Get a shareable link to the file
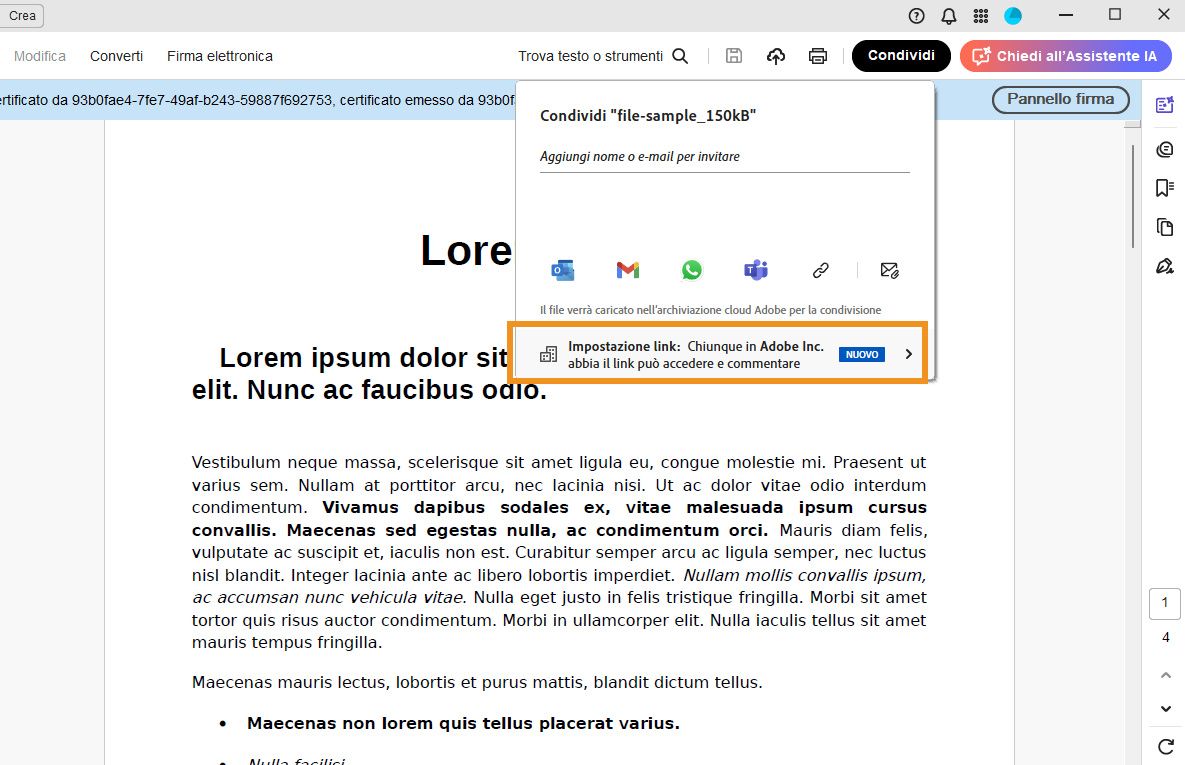The image size is (1185, 765). point(820,269)
